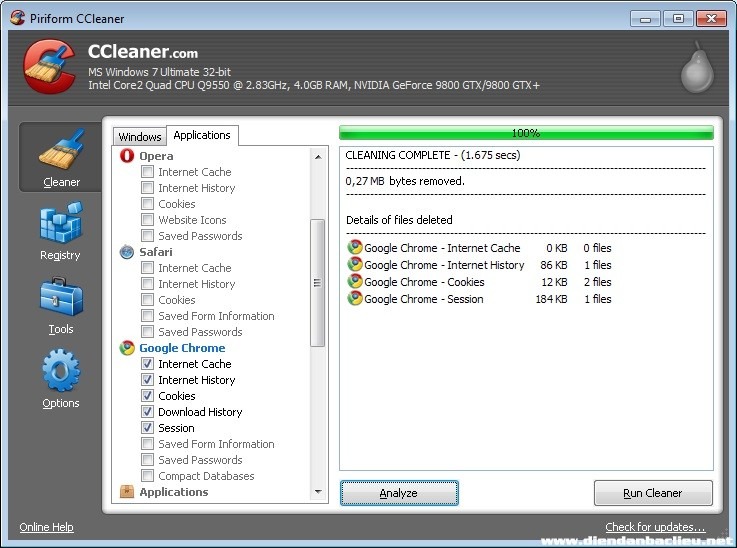
Task: Switch to the Windows tab
Action: [x=139, y=137]
